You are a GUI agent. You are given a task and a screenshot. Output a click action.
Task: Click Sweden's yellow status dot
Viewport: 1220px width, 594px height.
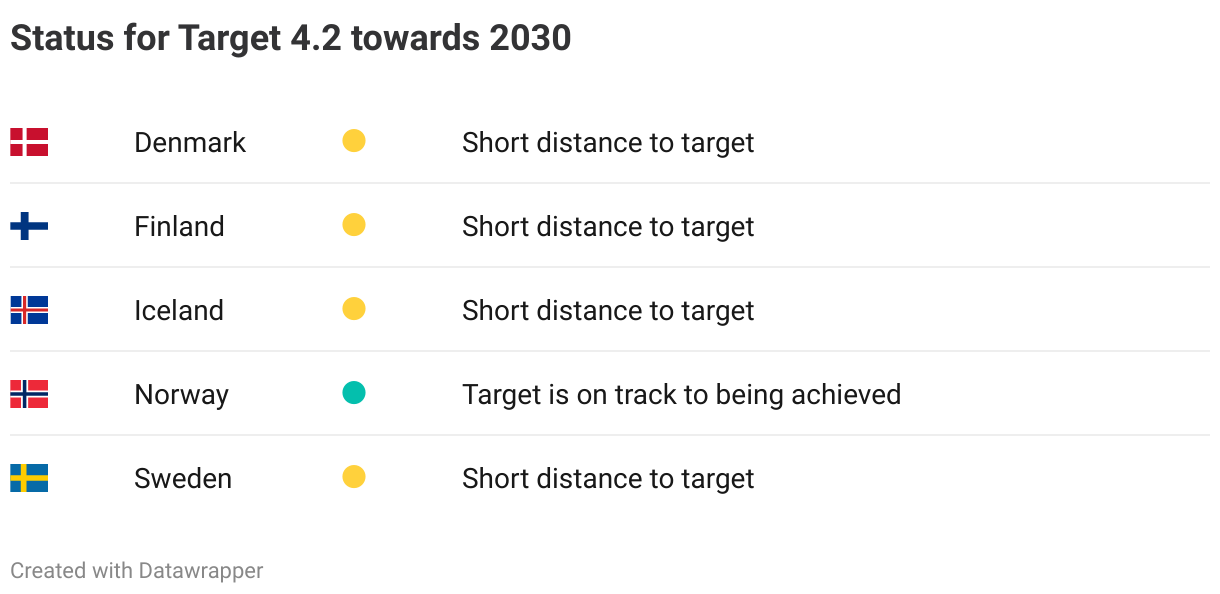pos(354,477)
